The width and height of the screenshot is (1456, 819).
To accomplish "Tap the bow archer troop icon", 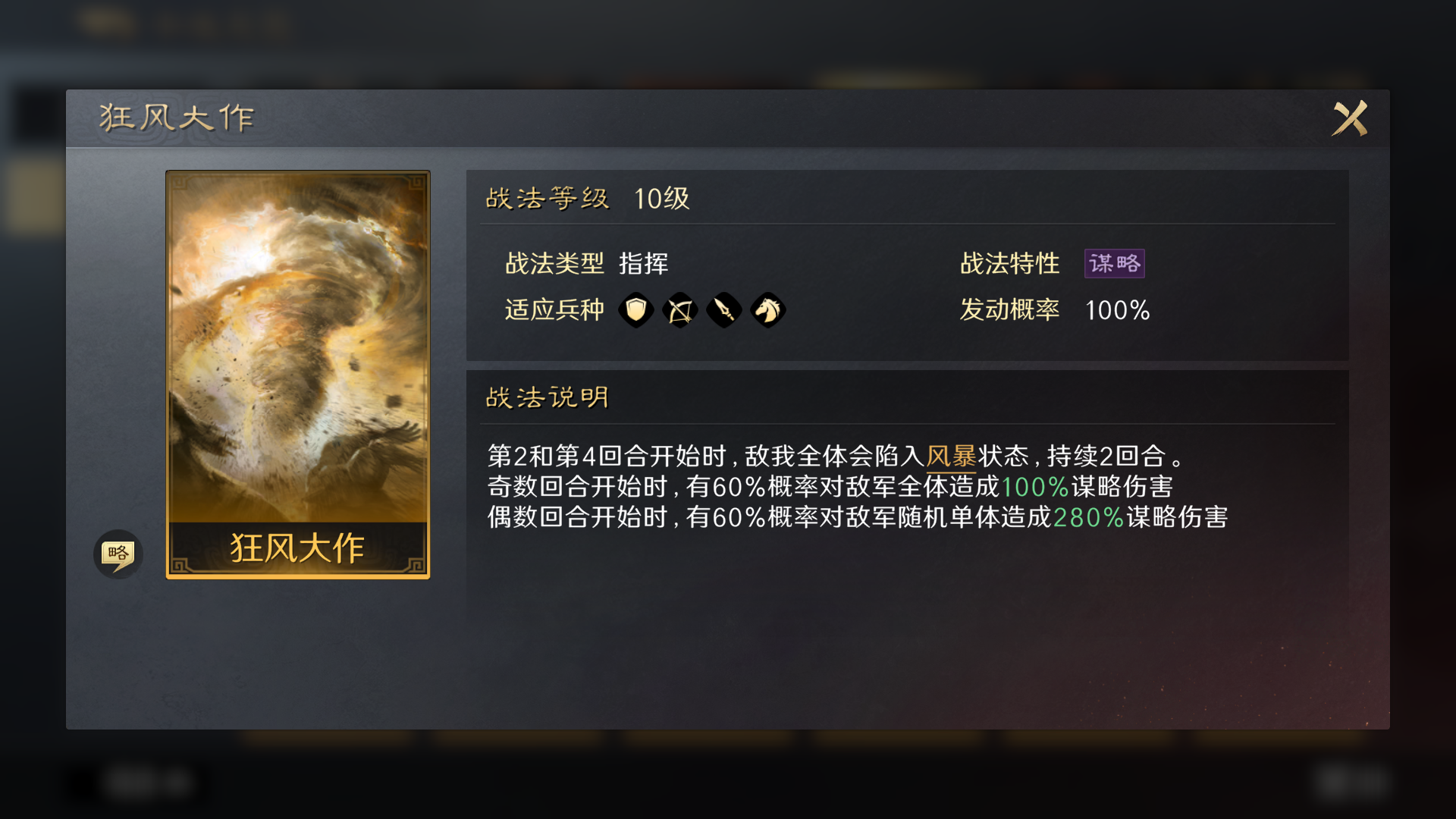I will coord(679,309).
